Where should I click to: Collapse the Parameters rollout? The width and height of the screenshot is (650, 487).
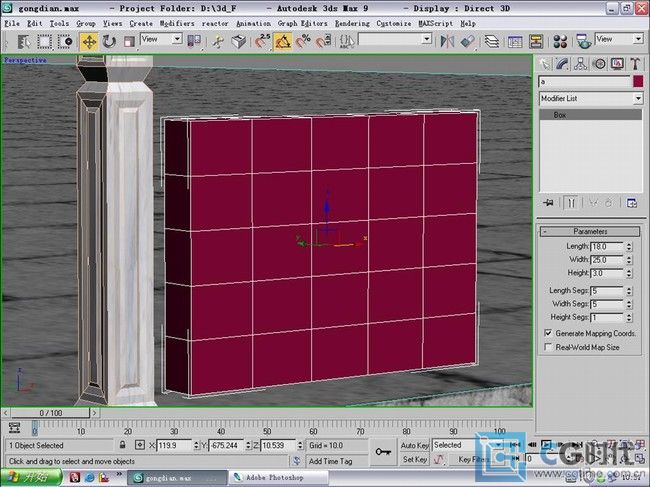pos(590,231)
